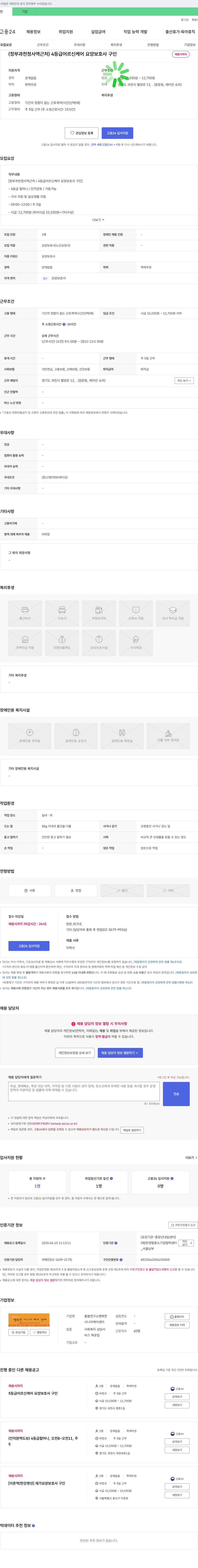Open the 실업급여 menu
Screen dimensions: 198x1568
pos(98,32)
